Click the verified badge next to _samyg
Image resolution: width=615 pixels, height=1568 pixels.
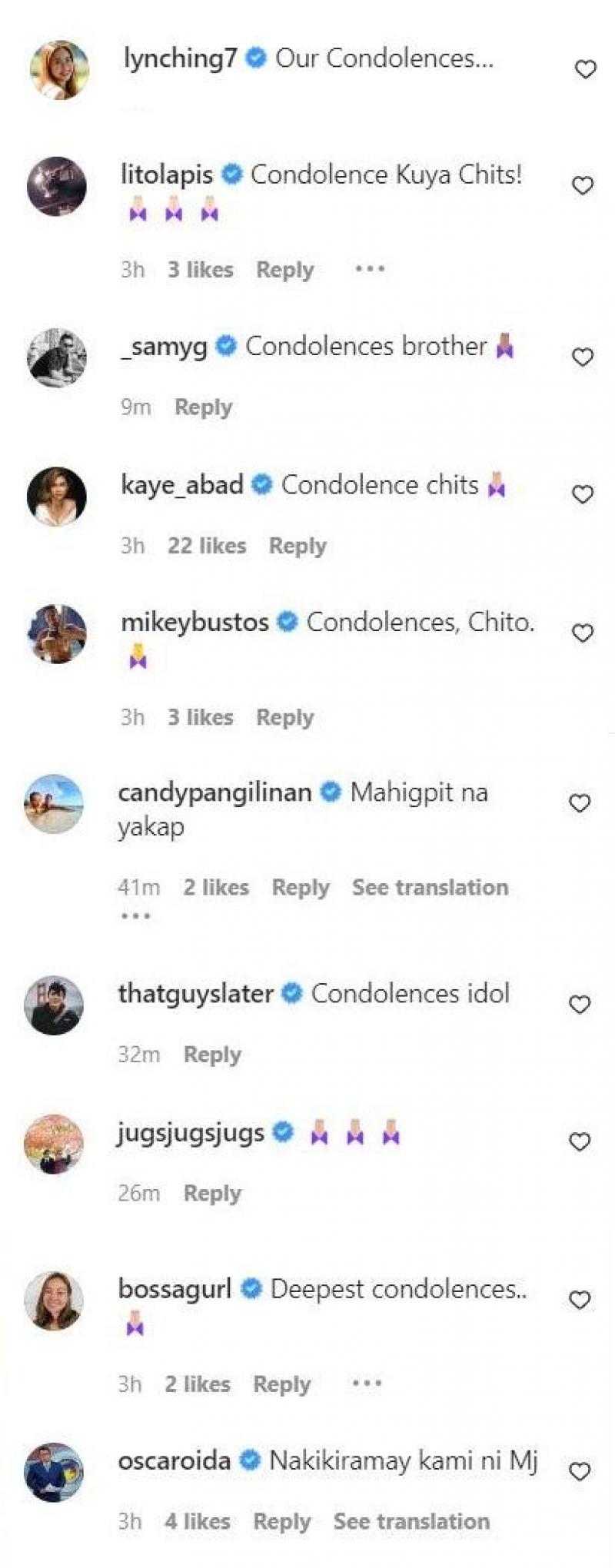(x=224, y=346)
